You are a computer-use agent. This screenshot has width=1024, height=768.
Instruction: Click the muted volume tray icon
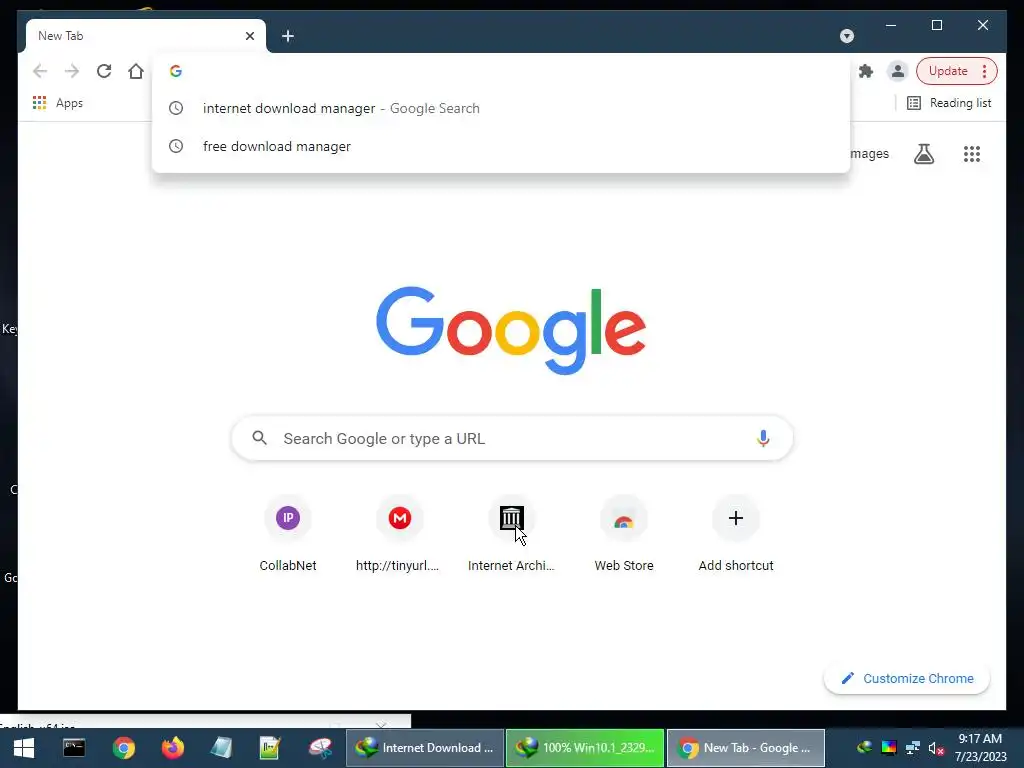pos(936,748)
